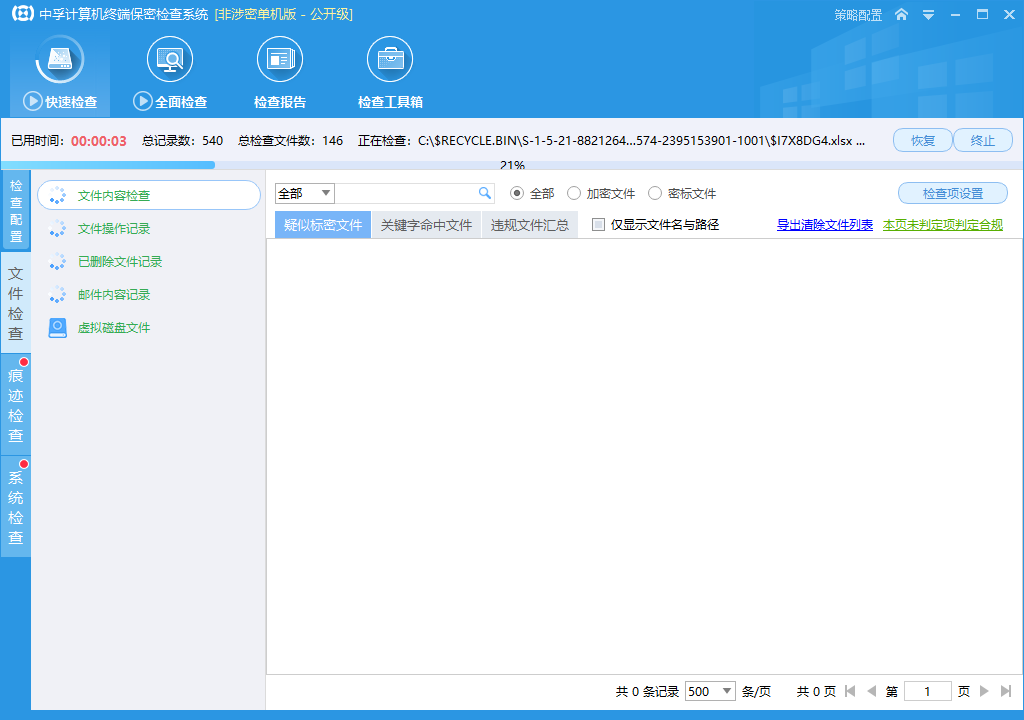Open the 检查报告 report icon
The width and height of the screenshot is (1024, 720).
280,59
